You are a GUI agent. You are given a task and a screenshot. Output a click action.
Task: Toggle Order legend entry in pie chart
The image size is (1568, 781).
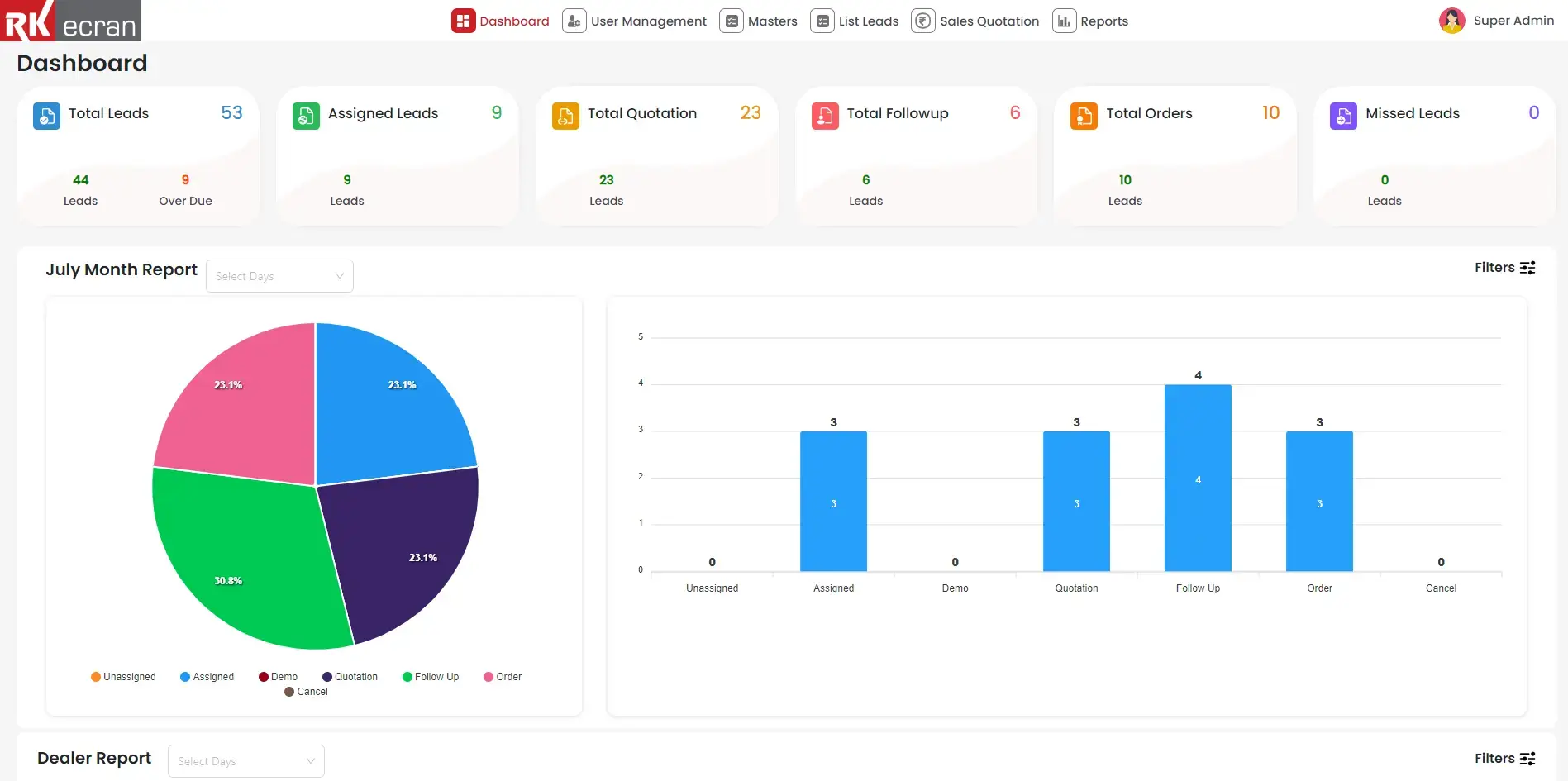click(503, 677)
